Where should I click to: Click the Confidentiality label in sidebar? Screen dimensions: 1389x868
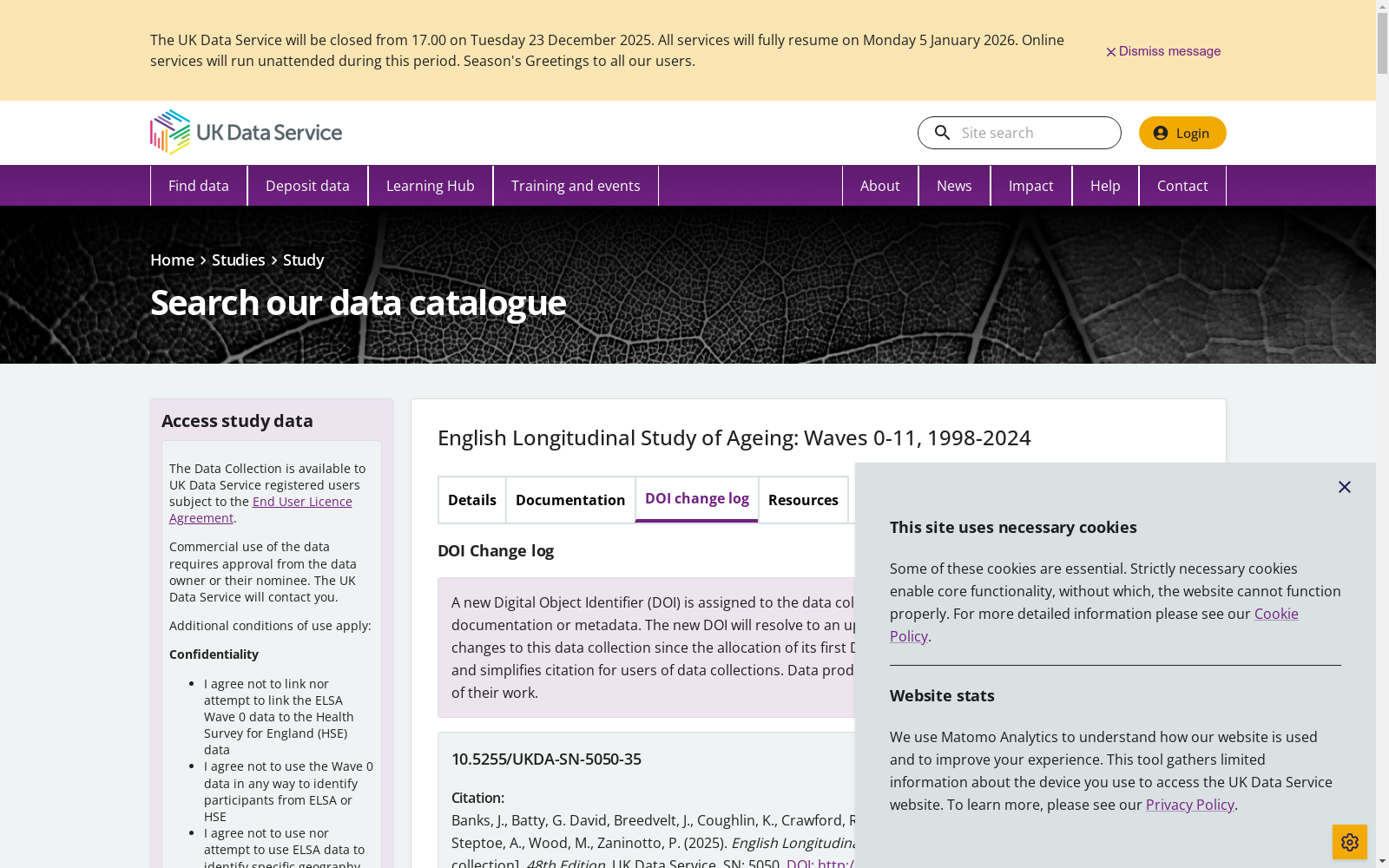click(214, 654)
